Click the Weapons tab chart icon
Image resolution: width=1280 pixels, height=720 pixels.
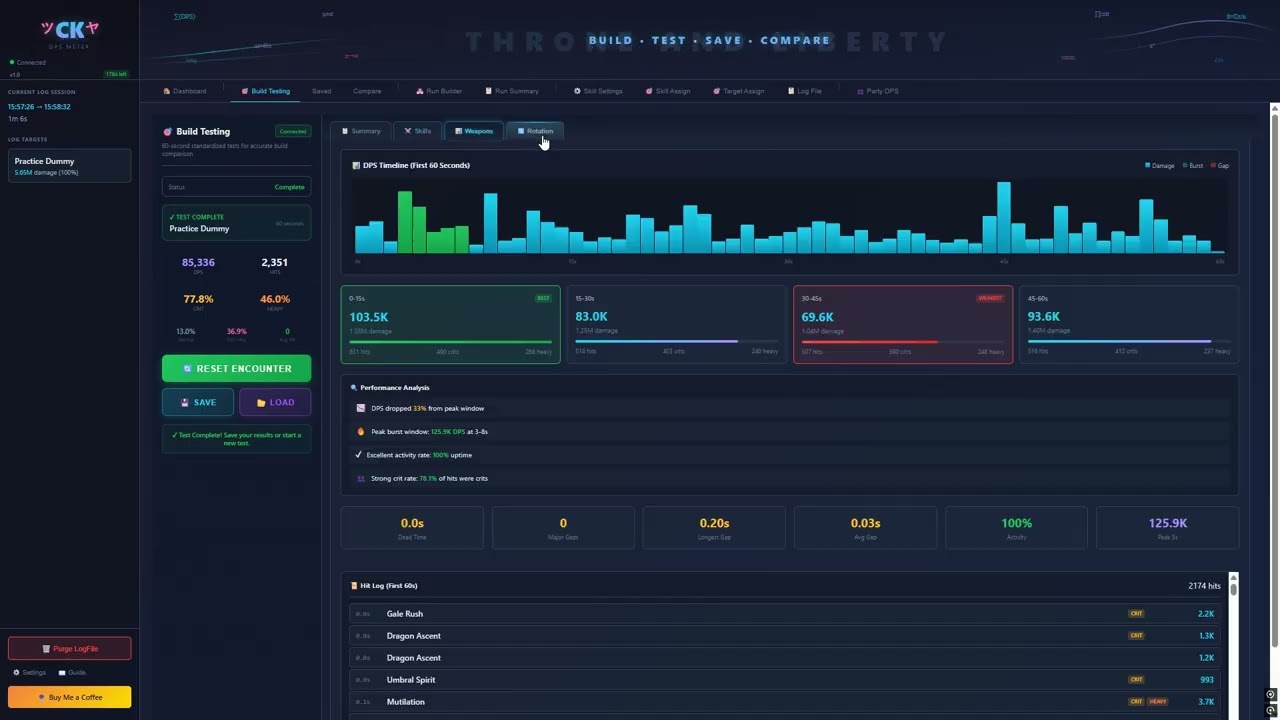click(458, 131)
